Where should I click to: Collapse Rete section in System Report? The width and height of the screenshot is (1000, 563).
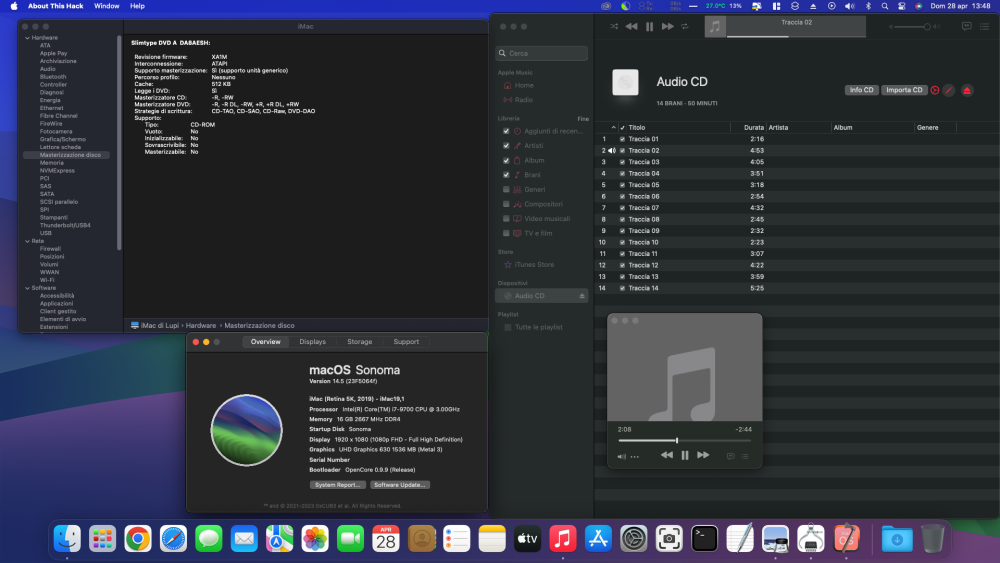click(27, 241)
